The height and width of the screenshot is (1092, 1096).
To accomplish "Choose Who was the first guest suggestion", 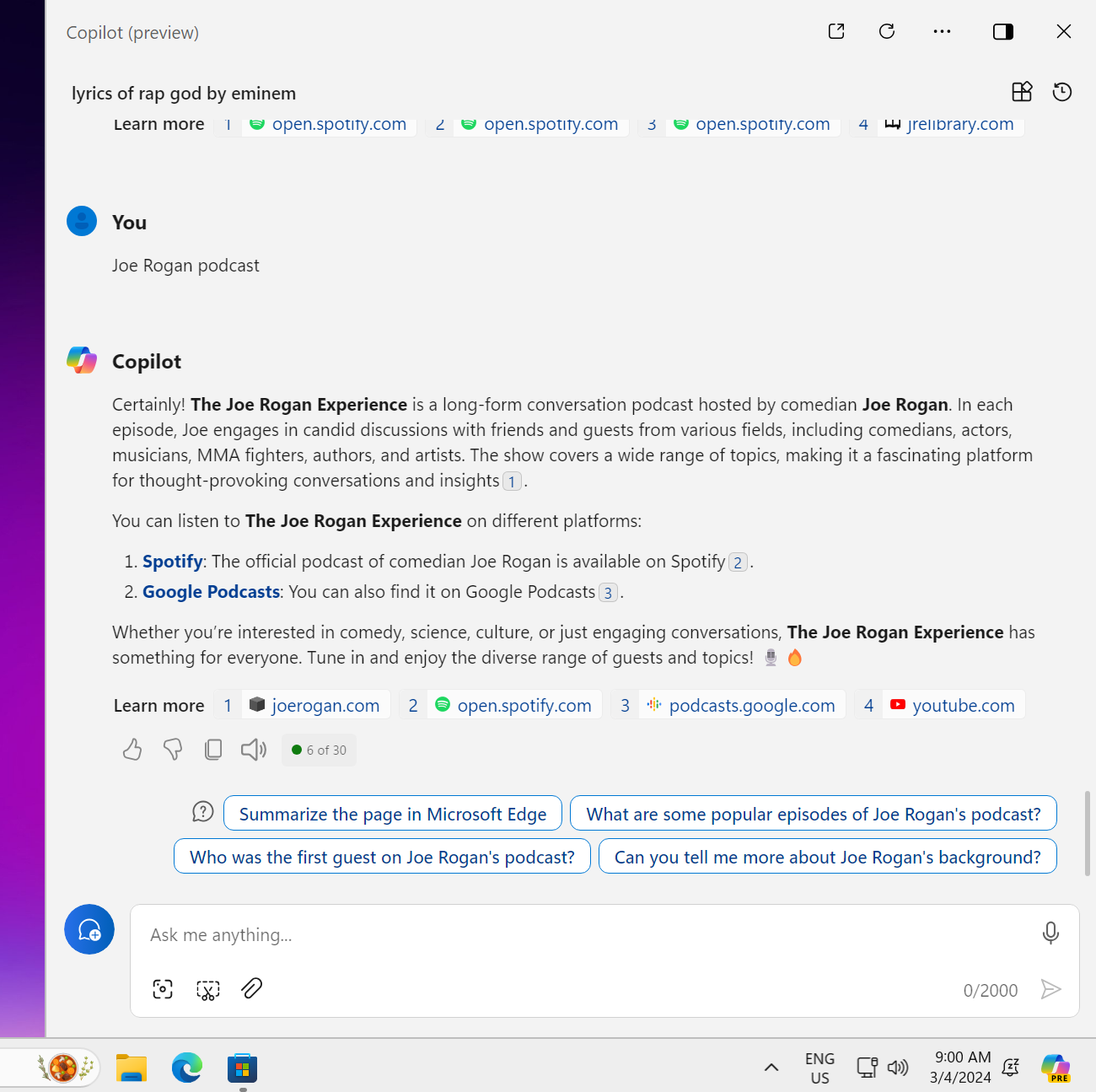I will coord(382,857).
